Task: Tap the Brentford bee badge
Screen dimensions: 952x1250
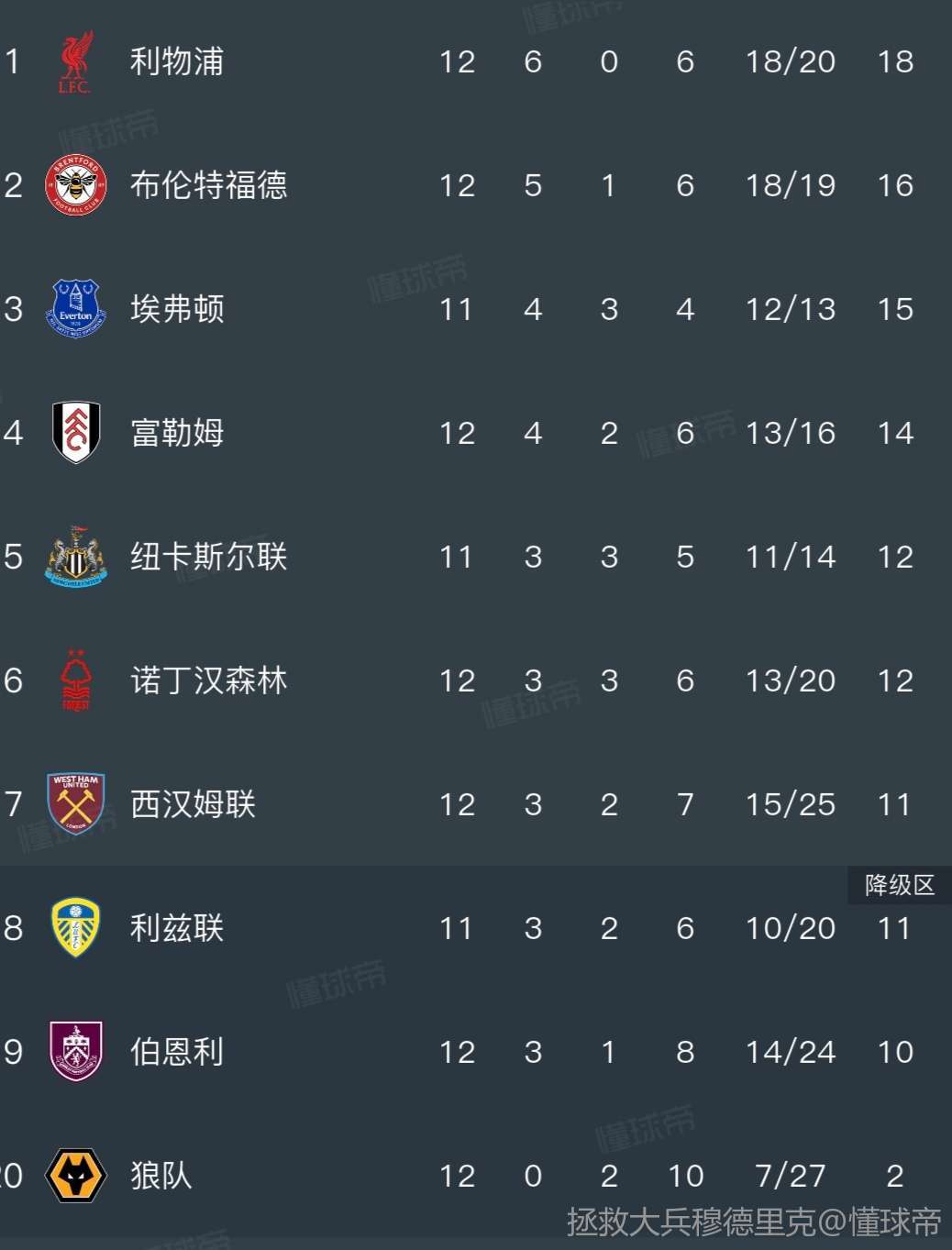Action: pos(75,185)
